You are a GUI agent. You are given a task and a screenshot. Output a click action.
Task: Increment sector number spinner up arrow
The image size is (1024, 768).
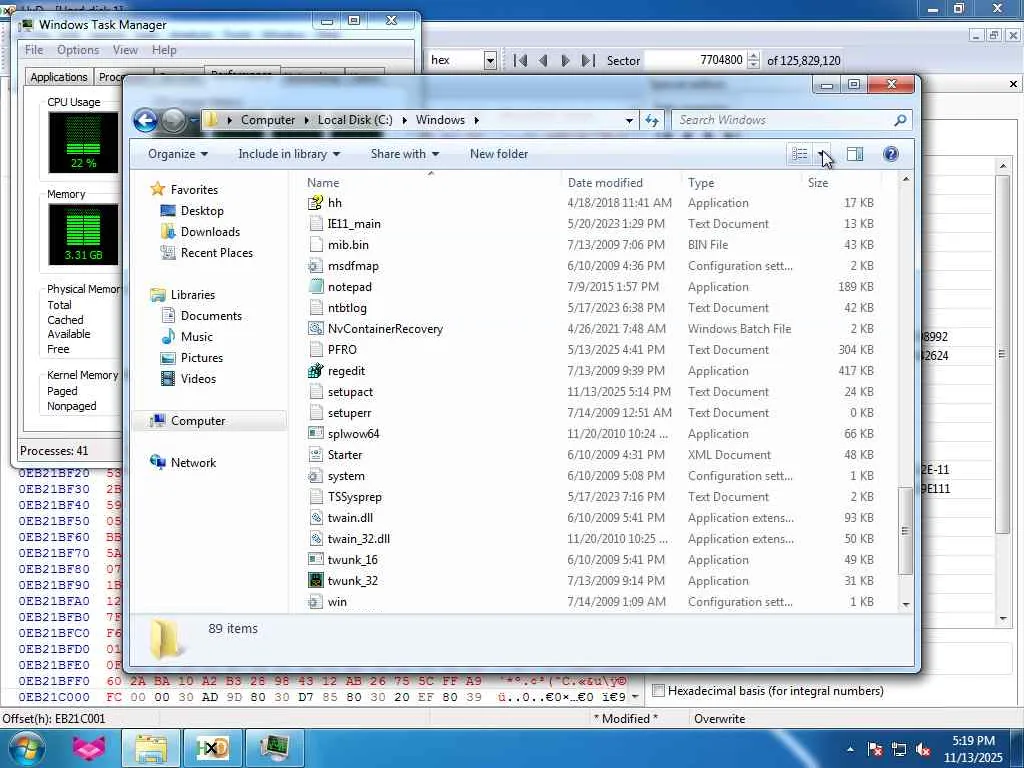(753, 56)
